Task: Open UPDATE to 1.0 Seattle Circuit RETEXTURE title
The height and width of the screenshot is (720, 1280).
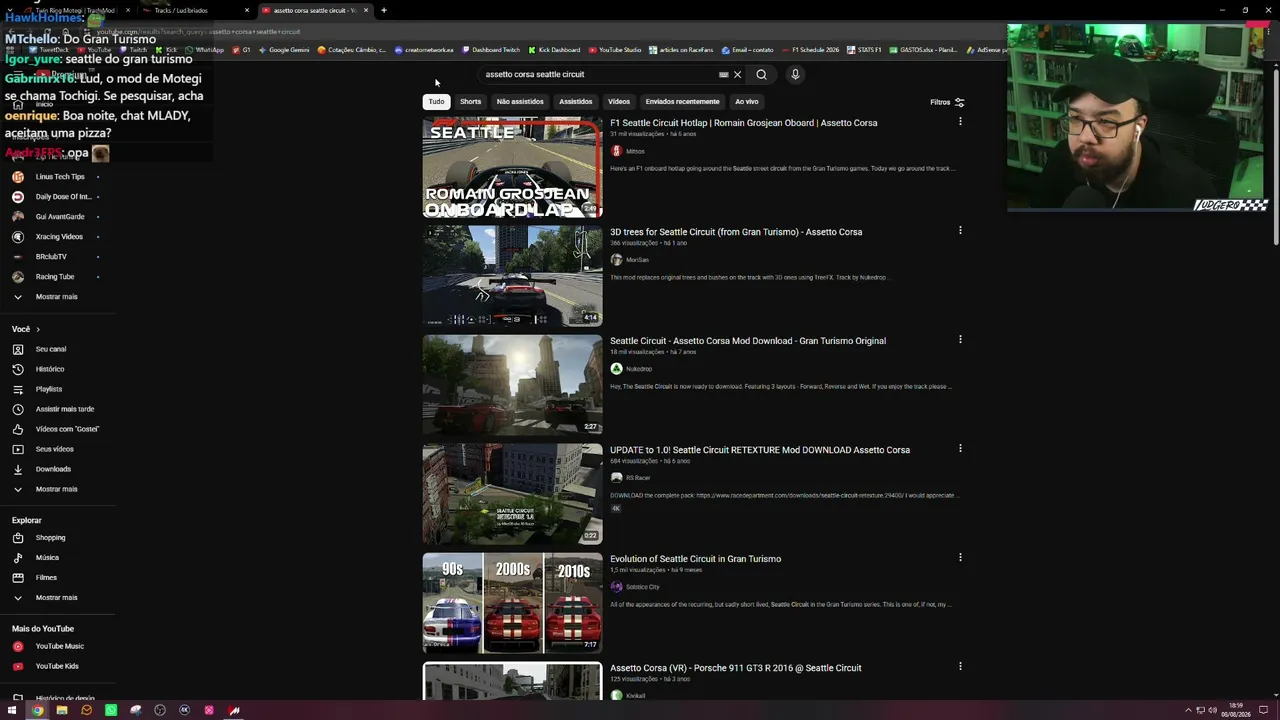Action: [x=760, y=450]
